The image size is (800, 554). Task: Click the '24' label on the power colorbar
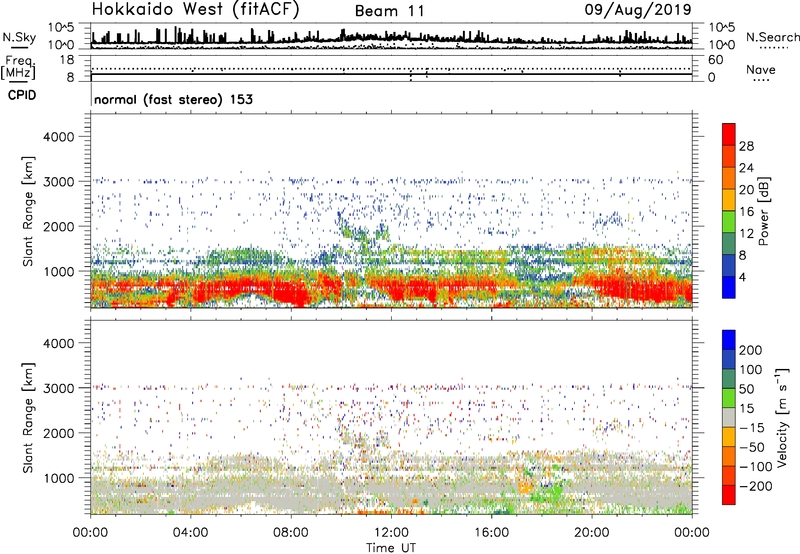click(x=746, y=168)
